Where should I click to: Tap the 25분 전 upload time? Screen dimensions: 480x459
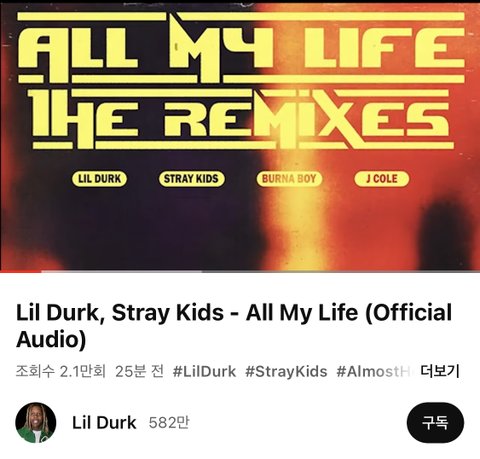[139, 371]
